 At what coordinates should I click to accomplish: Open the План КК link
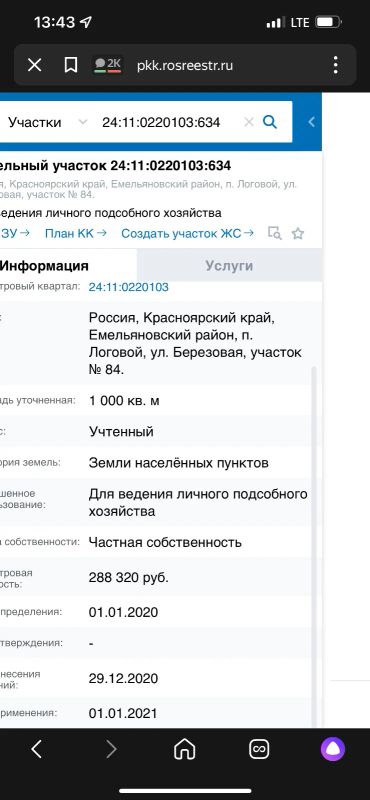(x=76, y=233)
